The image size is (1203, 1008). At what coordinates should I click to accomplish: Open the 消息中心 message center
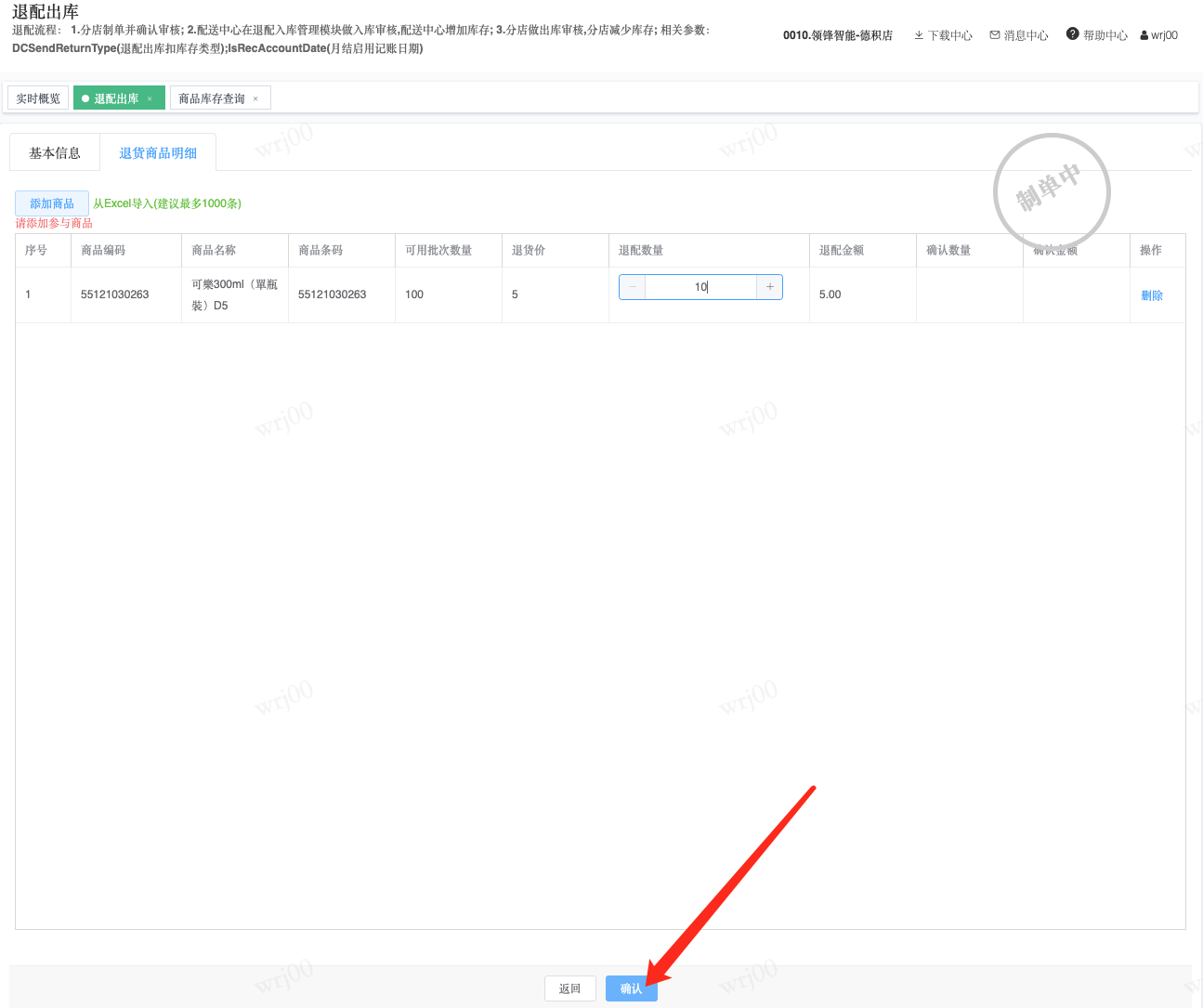[x=1019, y=35]
